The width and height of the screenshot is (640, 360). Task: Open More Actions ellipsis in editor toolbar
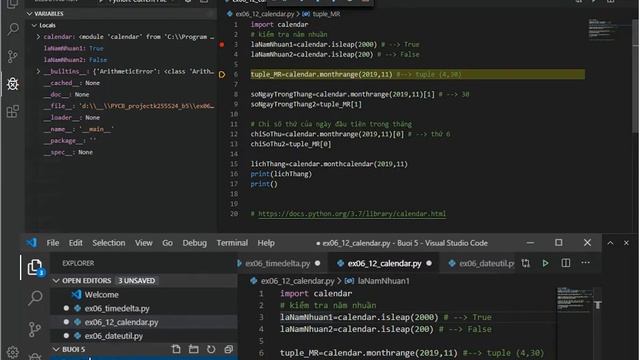click(x=586, y=263)
